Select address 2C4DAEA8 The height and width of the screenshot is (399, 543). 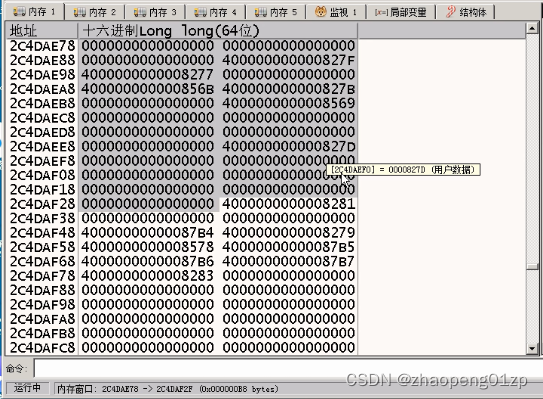[x=42, y=89]
